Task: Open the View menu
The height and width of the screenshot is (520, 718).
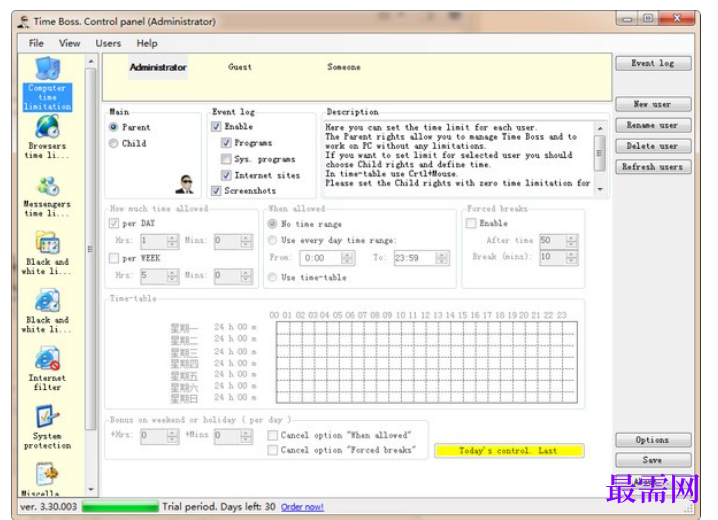Action: coord(70,43)
